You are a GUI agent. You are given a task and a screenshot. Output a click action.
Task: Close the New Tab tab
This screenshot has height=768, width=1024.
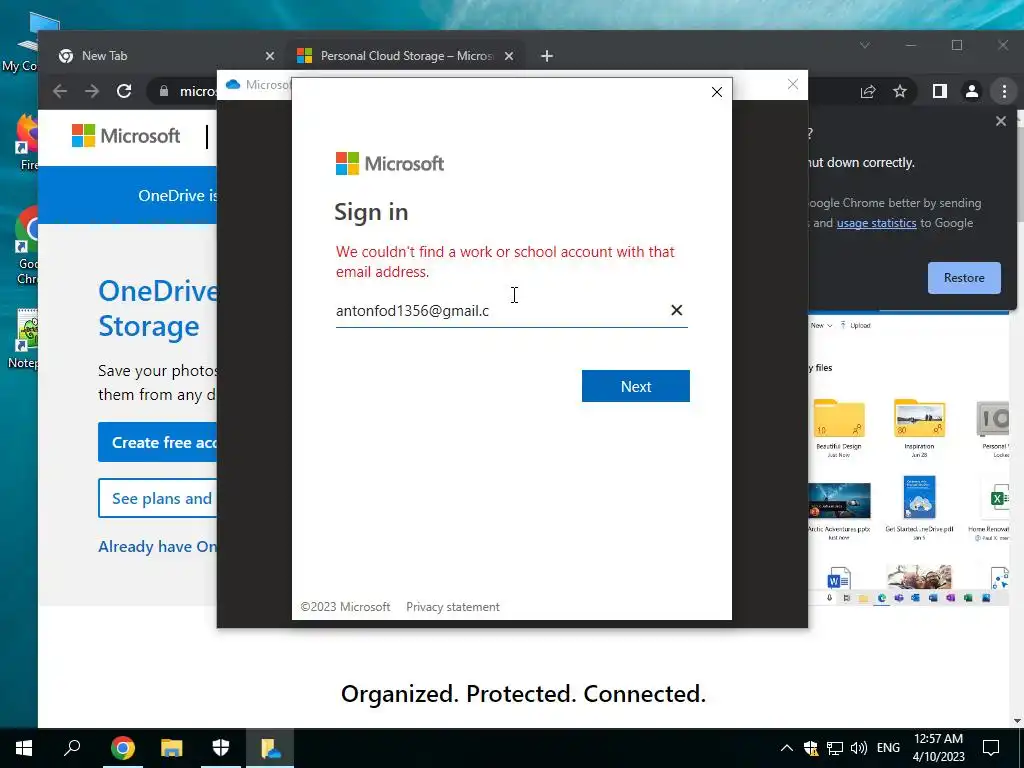270,56
